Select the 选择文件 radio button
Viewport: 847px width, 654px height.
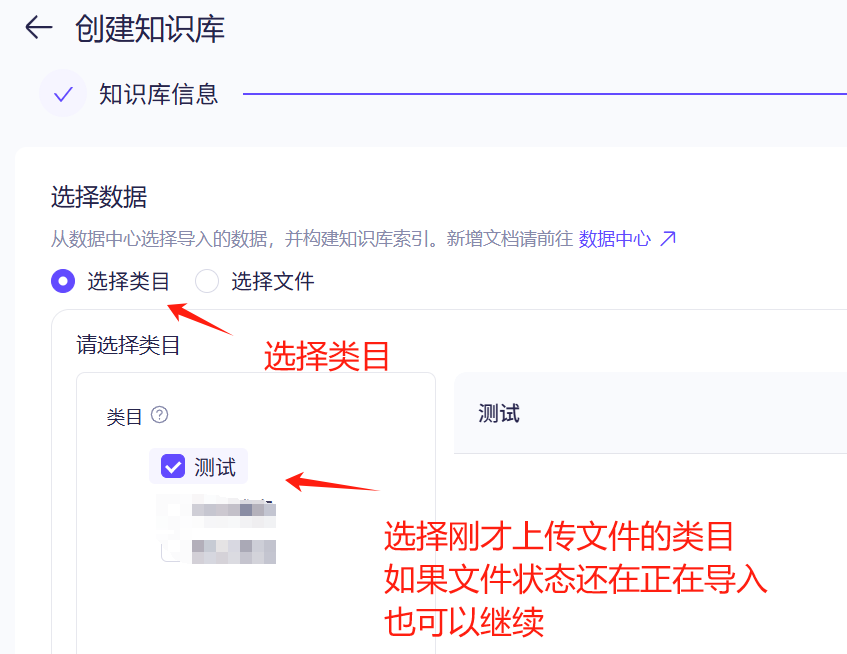point(207,281)
